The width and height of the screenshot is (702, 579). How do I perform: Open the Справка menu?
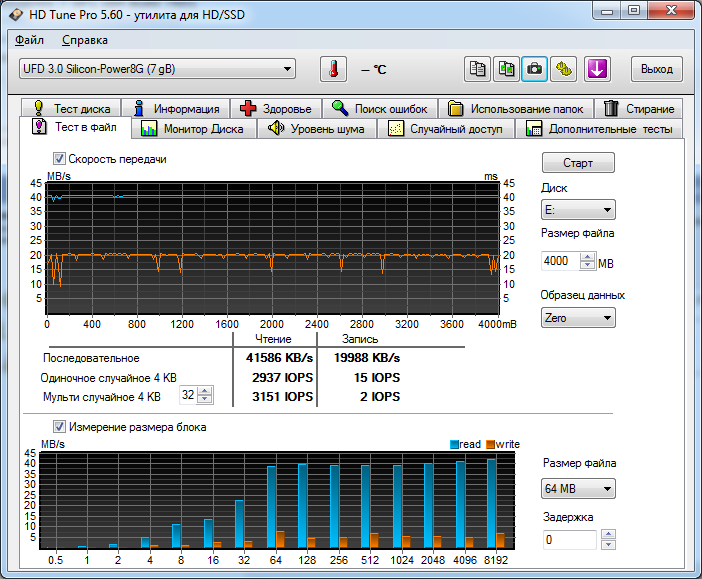(x=85, y=40)
